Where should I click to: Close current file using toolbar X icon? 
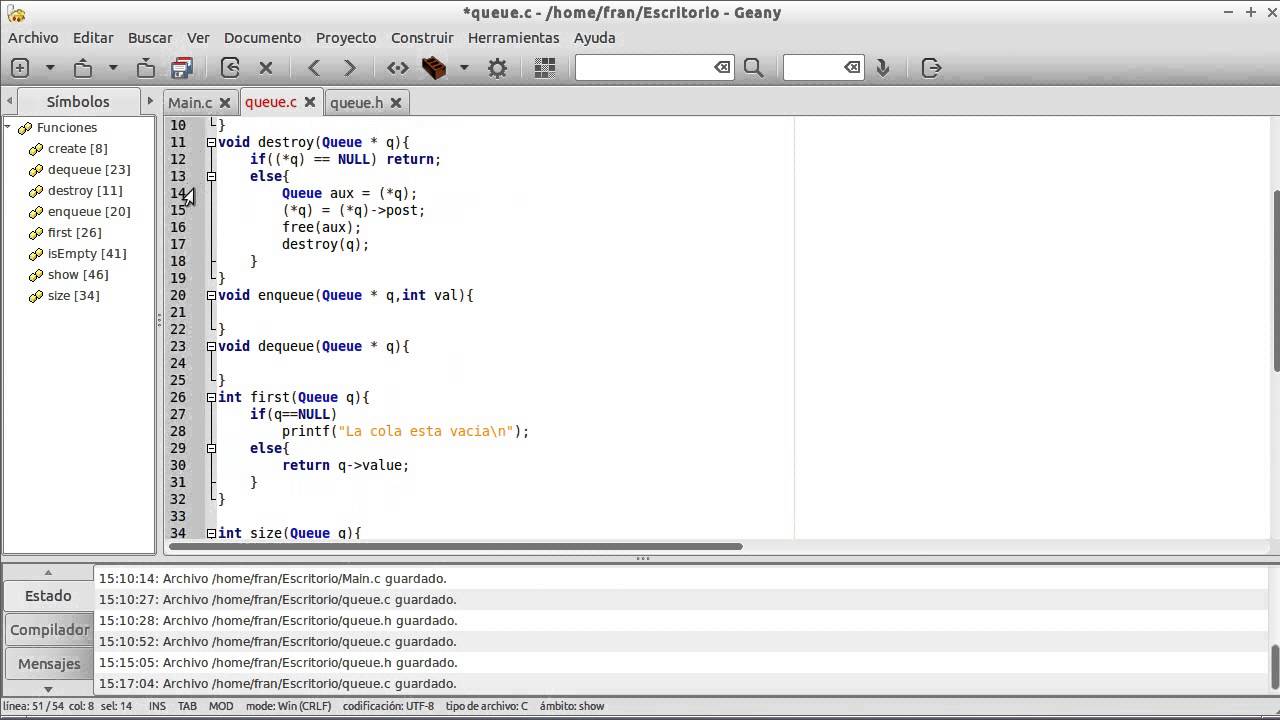pyautogui.click(x=266, y=68)
